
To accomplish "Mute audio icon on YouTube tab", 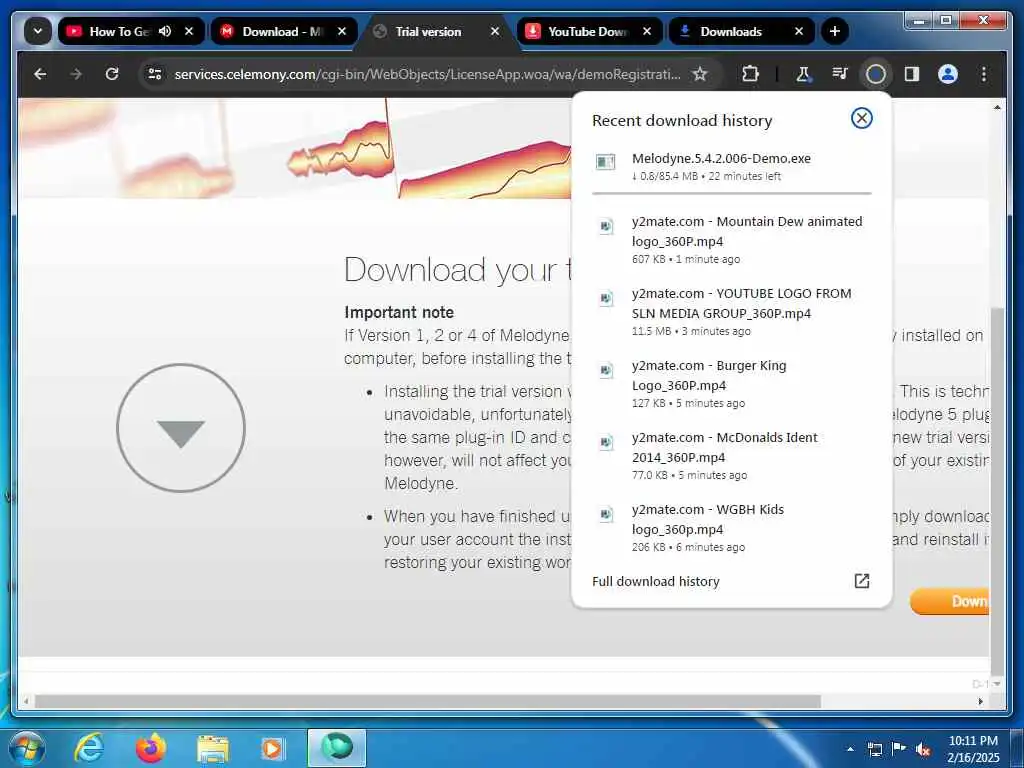I will click(x=165, y=31).
